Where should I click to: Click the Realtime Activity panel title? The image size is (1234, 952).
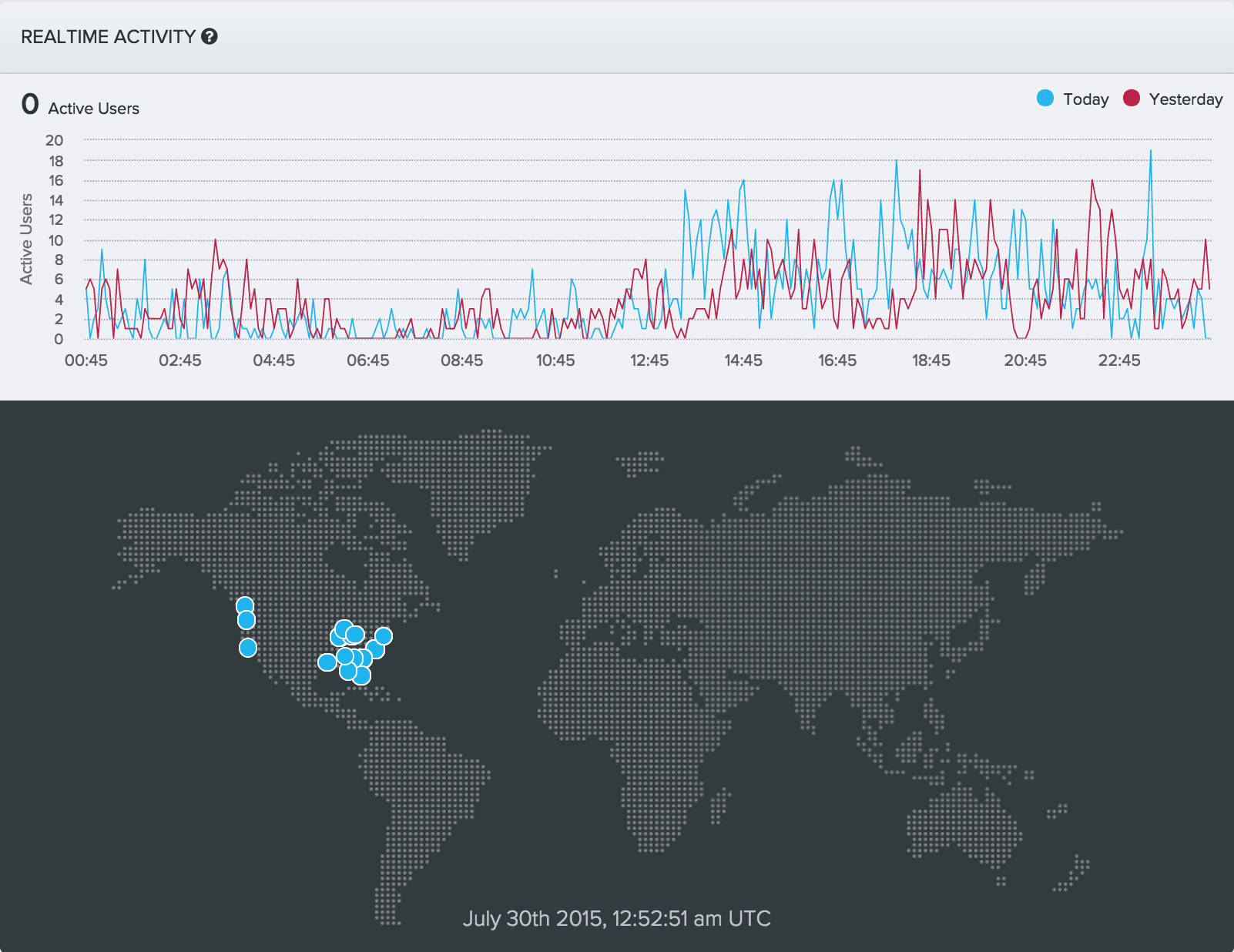[x=108, y=37]
